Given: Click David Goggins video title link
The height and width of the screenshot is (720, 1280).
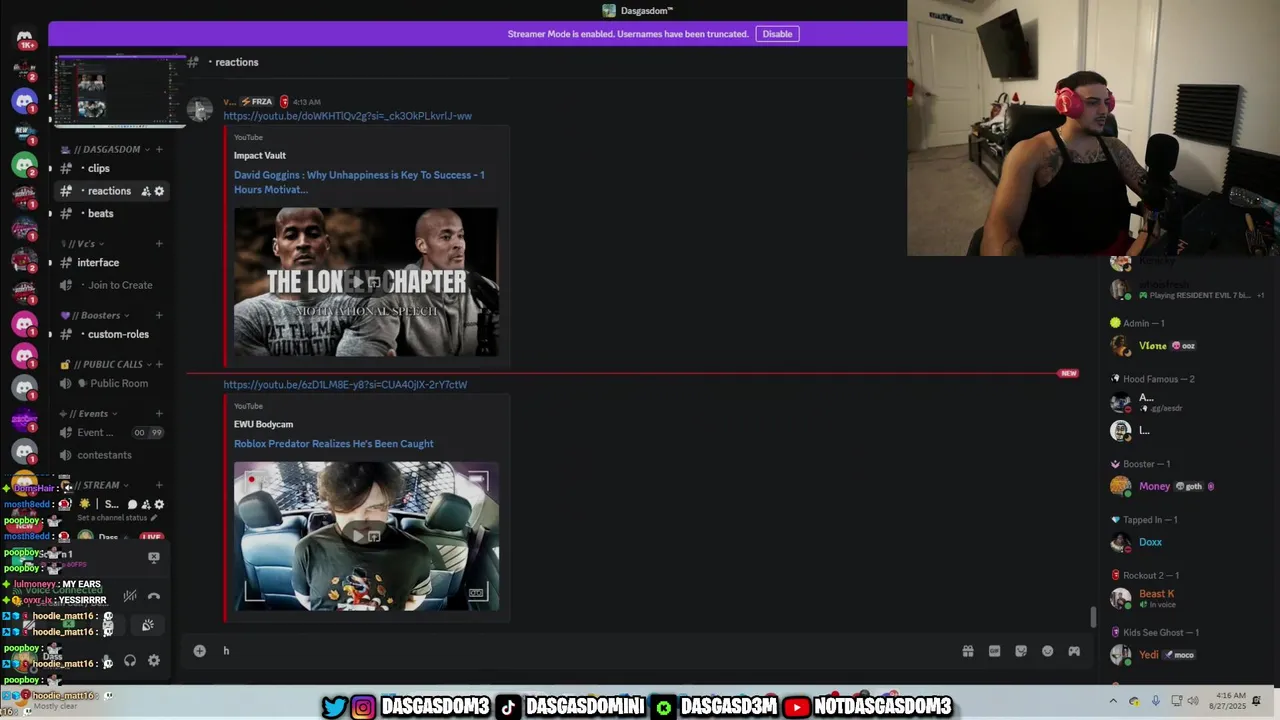Looking at the screenshot, I should pos(359,182).
